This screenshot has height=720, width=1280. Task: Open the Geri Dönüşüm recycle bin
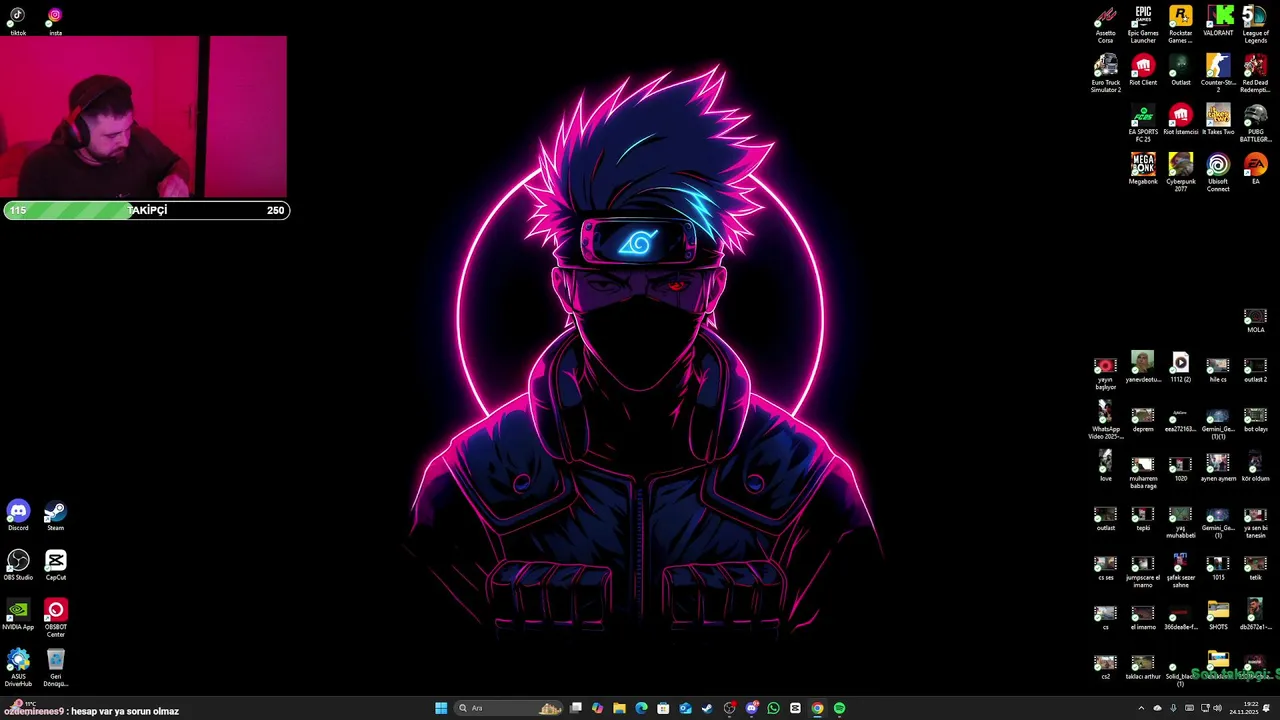pyautogui.click(x=55, y=669)
